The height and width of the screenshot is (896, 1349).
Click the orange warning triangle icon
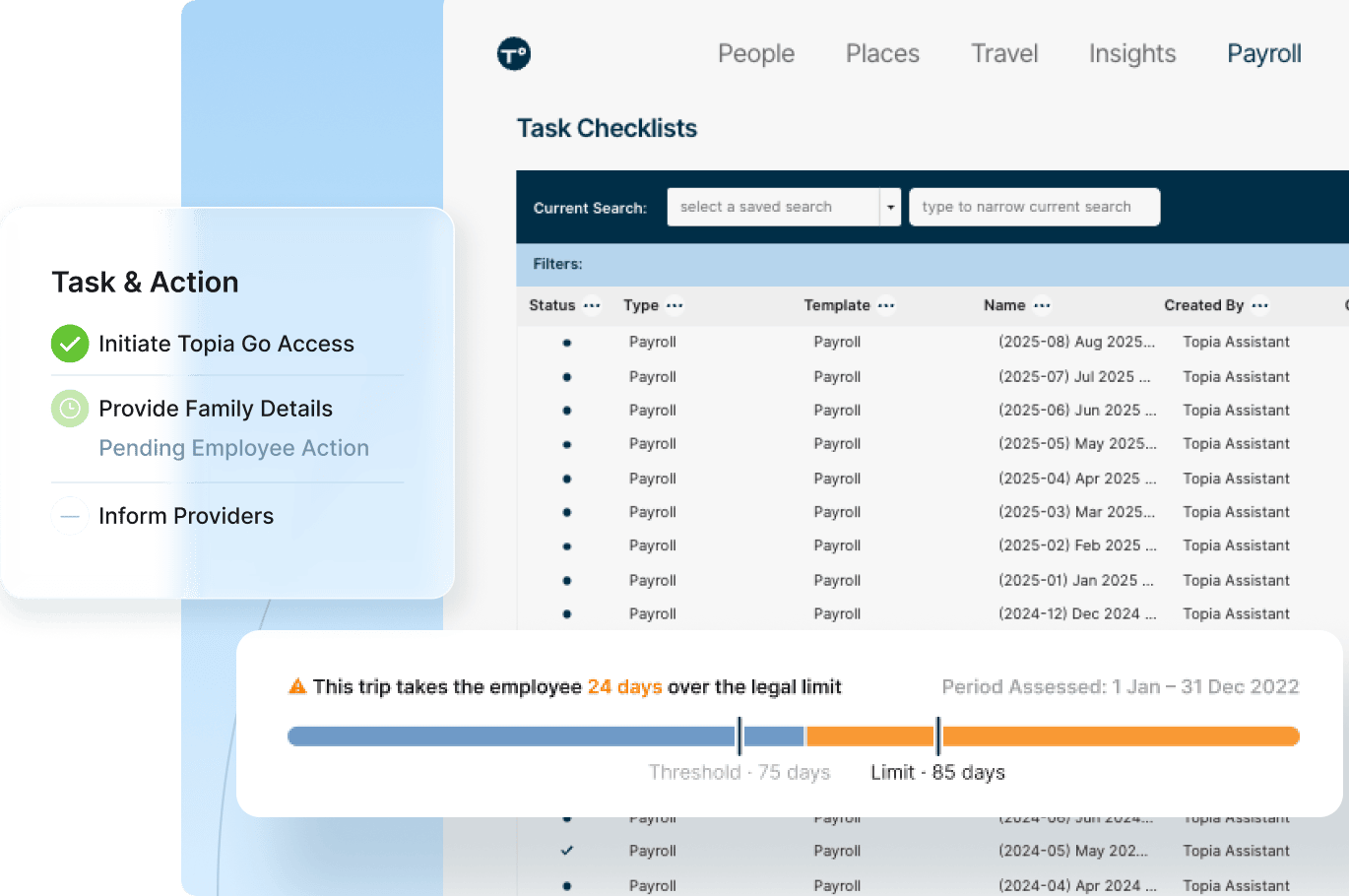297,686
